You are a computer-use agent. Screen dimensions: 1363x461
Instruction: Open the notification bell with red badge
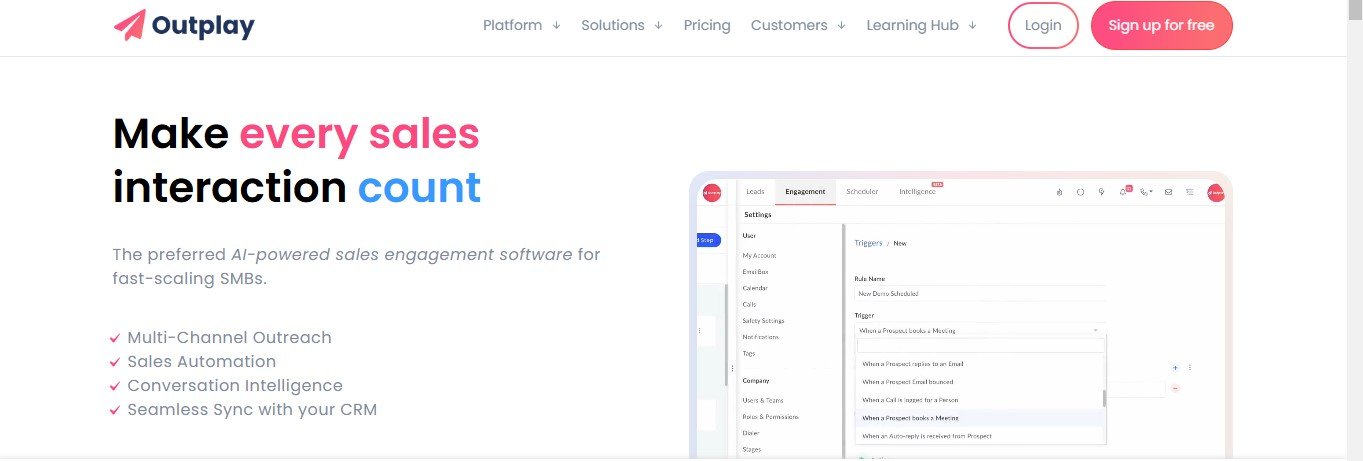tap(1124, 192)
